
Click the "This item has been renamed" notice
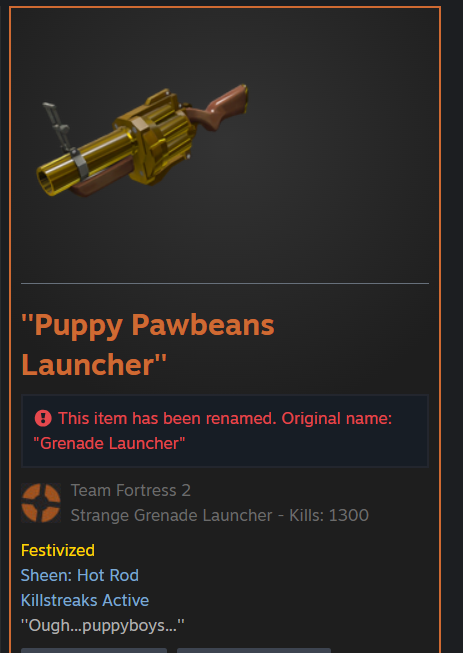[x=225, y=431]
